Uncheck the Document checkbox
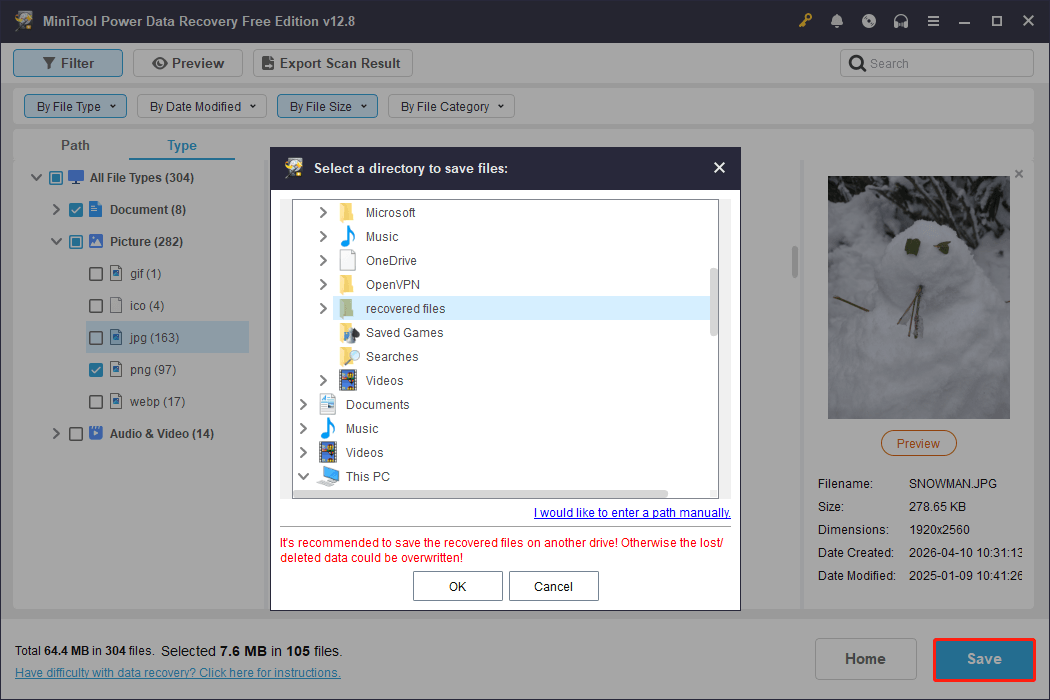This screenshot has width=1050, height=700. tap(76, 209)
